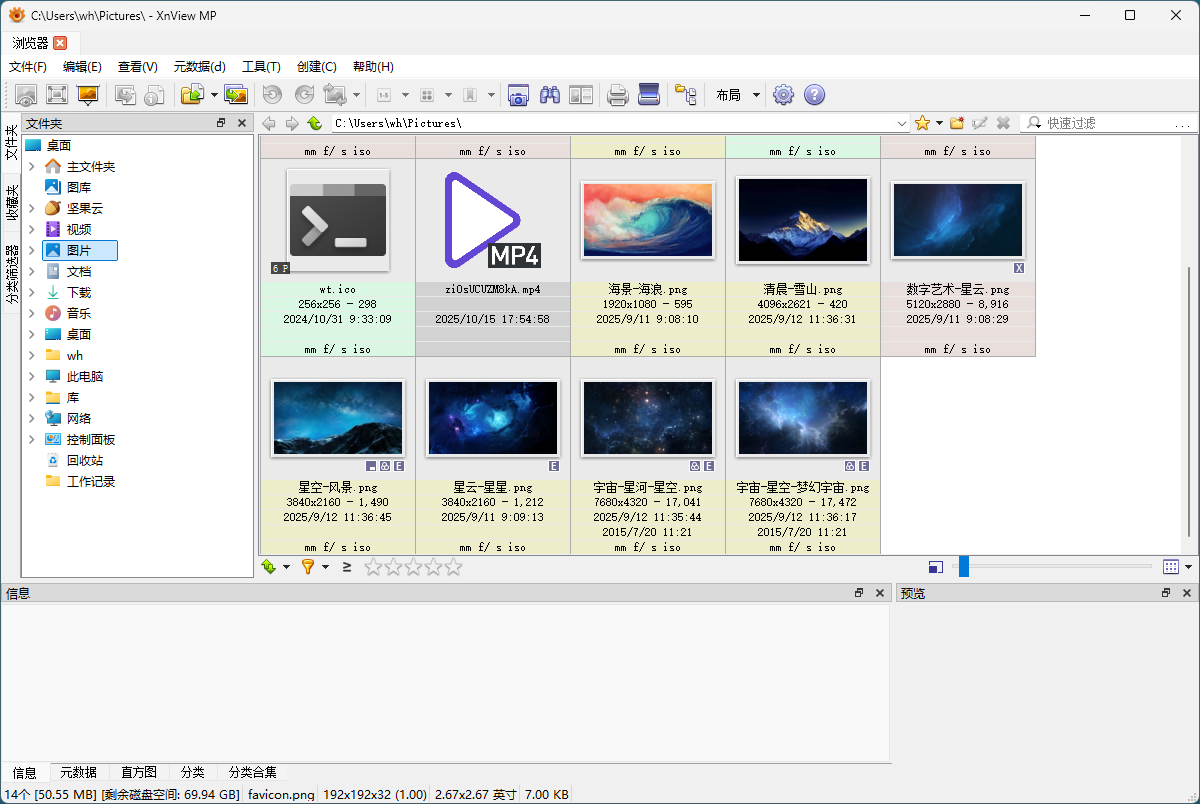Click the scanner import icon

click(649, 95)
